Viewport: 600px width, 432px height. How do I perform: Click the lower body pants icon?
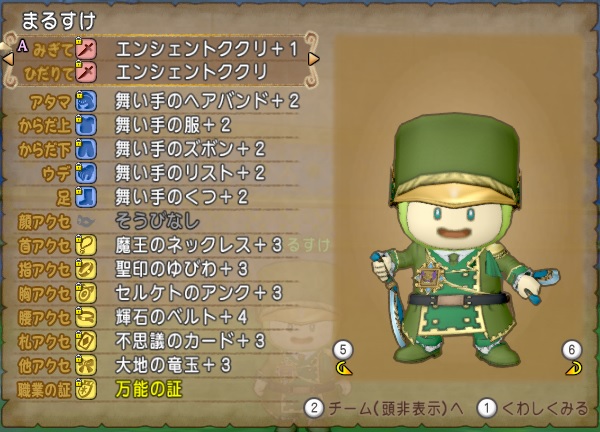point(86,149)
